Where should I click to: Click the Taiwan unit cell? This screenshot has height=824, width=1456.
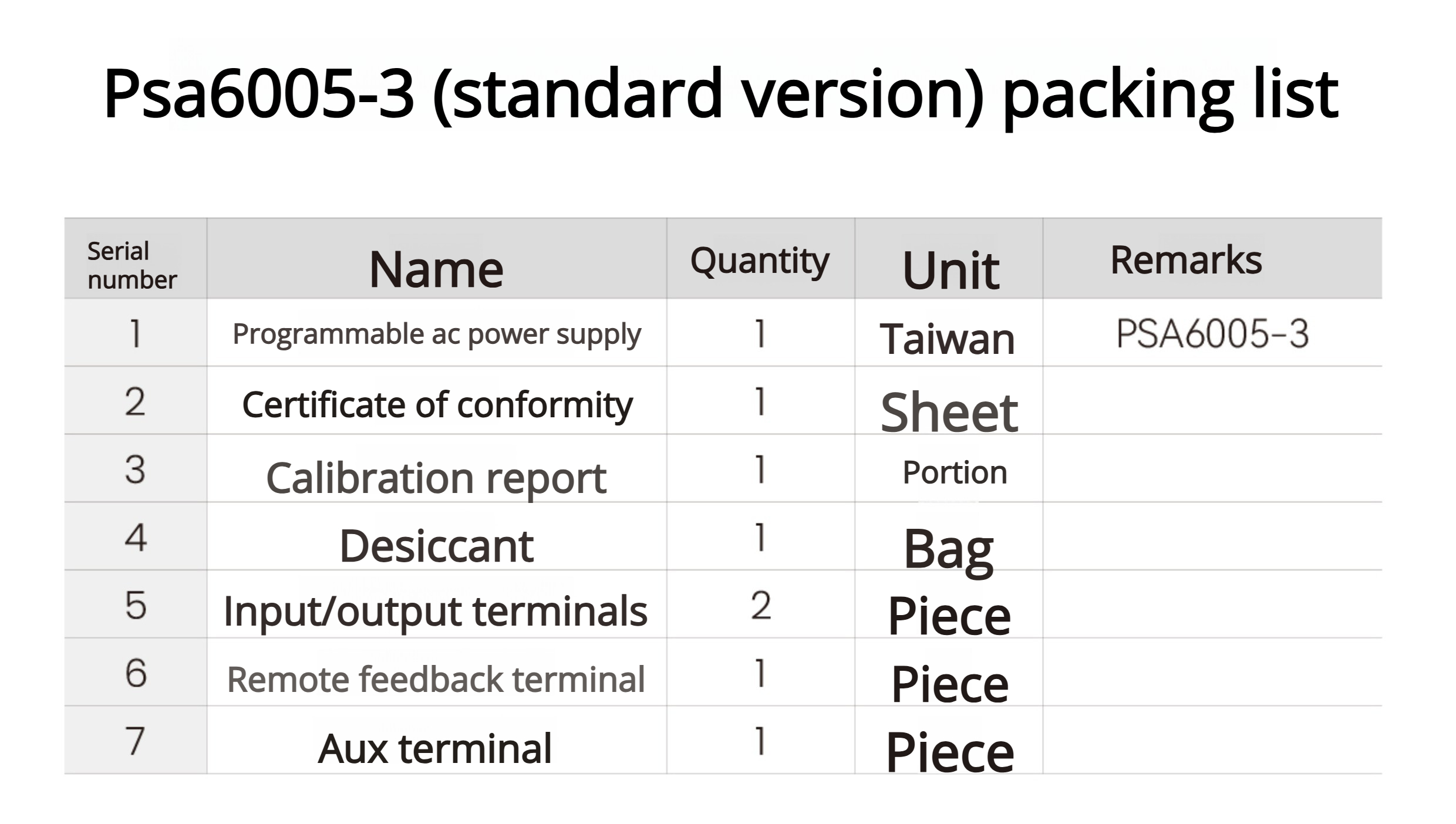point(948,339)
